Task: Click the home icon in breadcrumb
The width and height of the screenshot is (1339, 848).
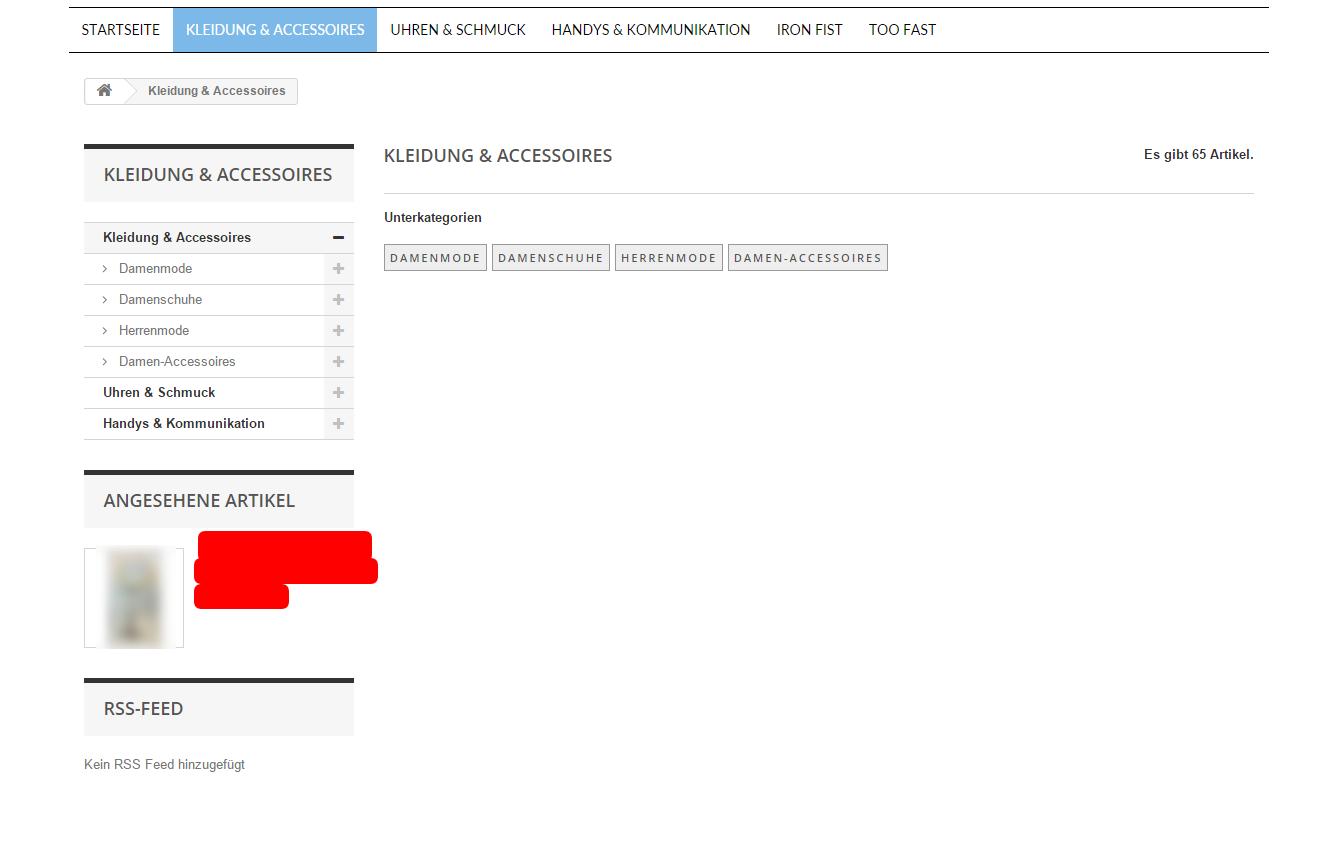Action: tap(104, 90)
